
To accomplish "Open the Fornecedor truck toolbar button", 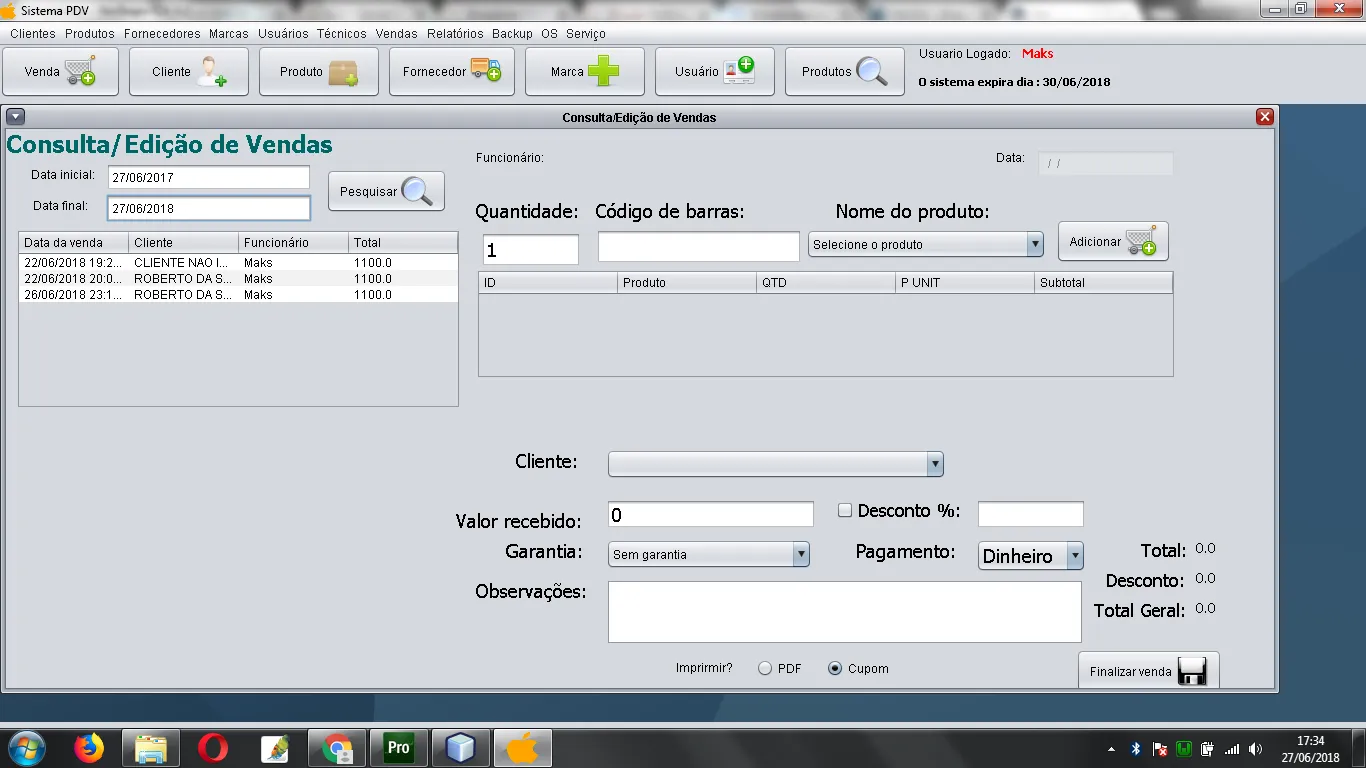I will [x=451, y=72].
